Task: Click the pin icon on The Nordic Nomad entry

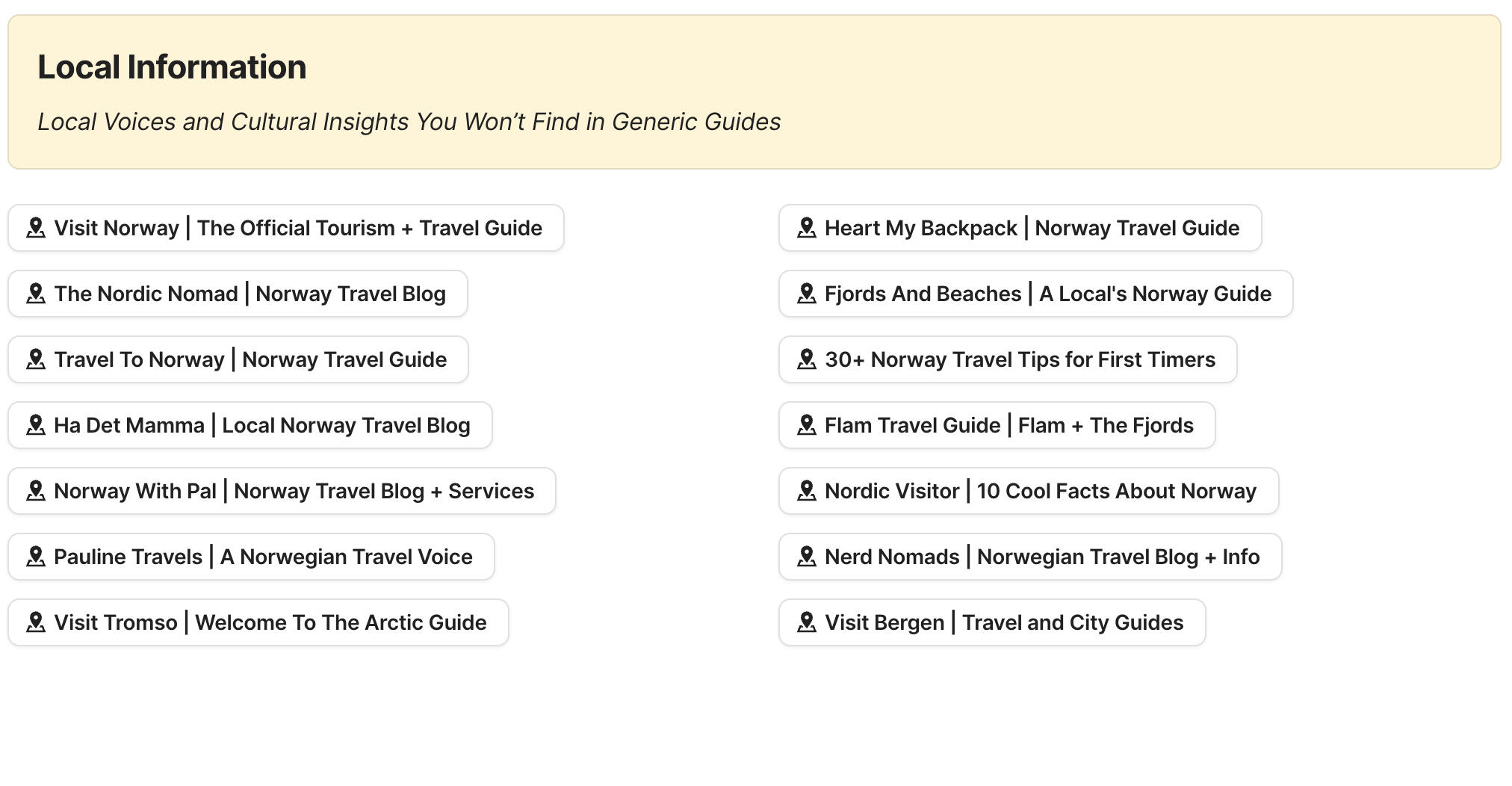Action: [36, 294]
